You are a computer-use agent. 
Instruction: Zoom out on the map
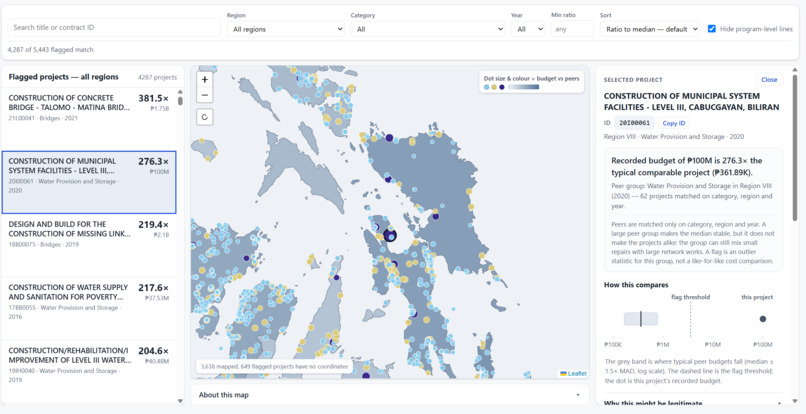tap(205, 95)
